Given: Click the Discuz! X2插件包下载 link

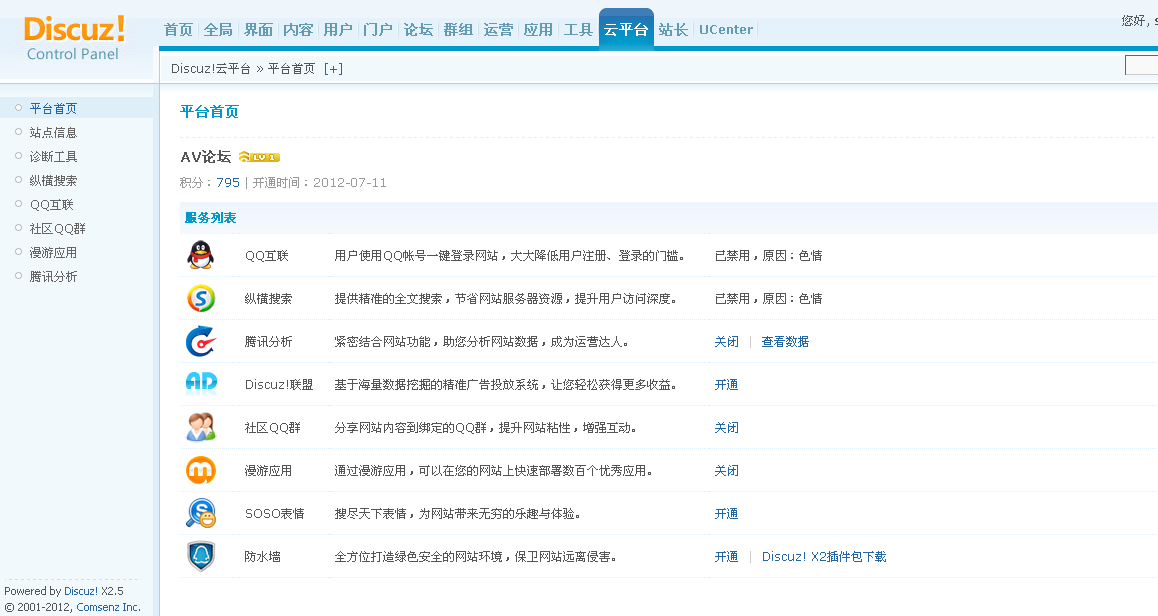Looking at the screenshot, I should pyautogui.click(x=824, y=556).
